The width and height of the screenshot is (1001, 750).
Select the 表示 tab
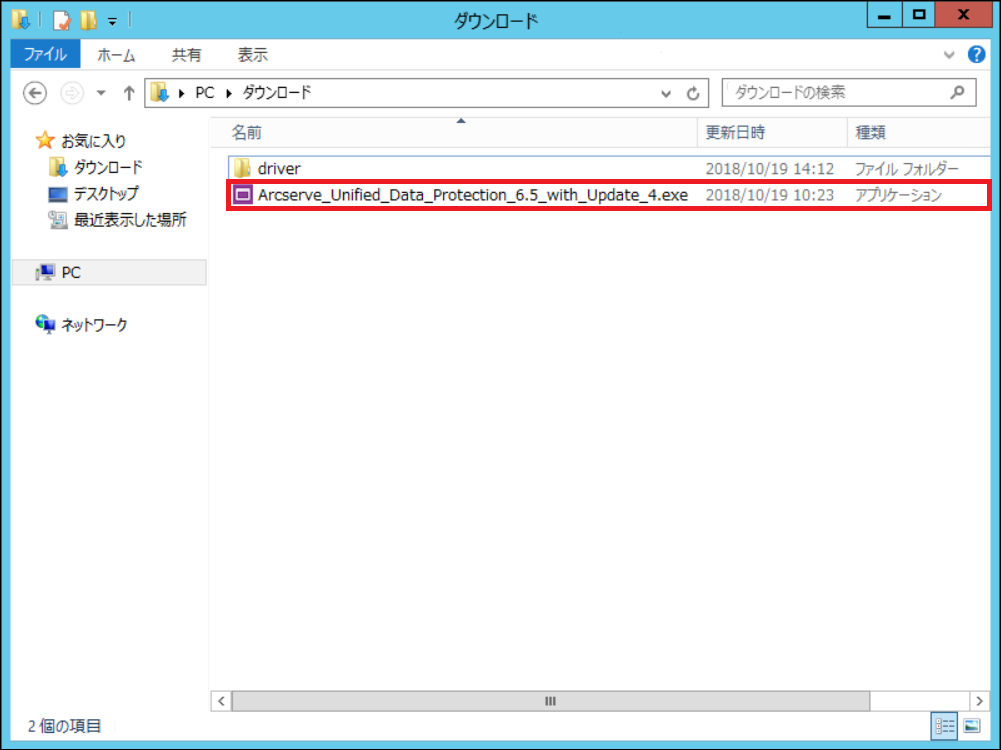(x=252, y=55)
